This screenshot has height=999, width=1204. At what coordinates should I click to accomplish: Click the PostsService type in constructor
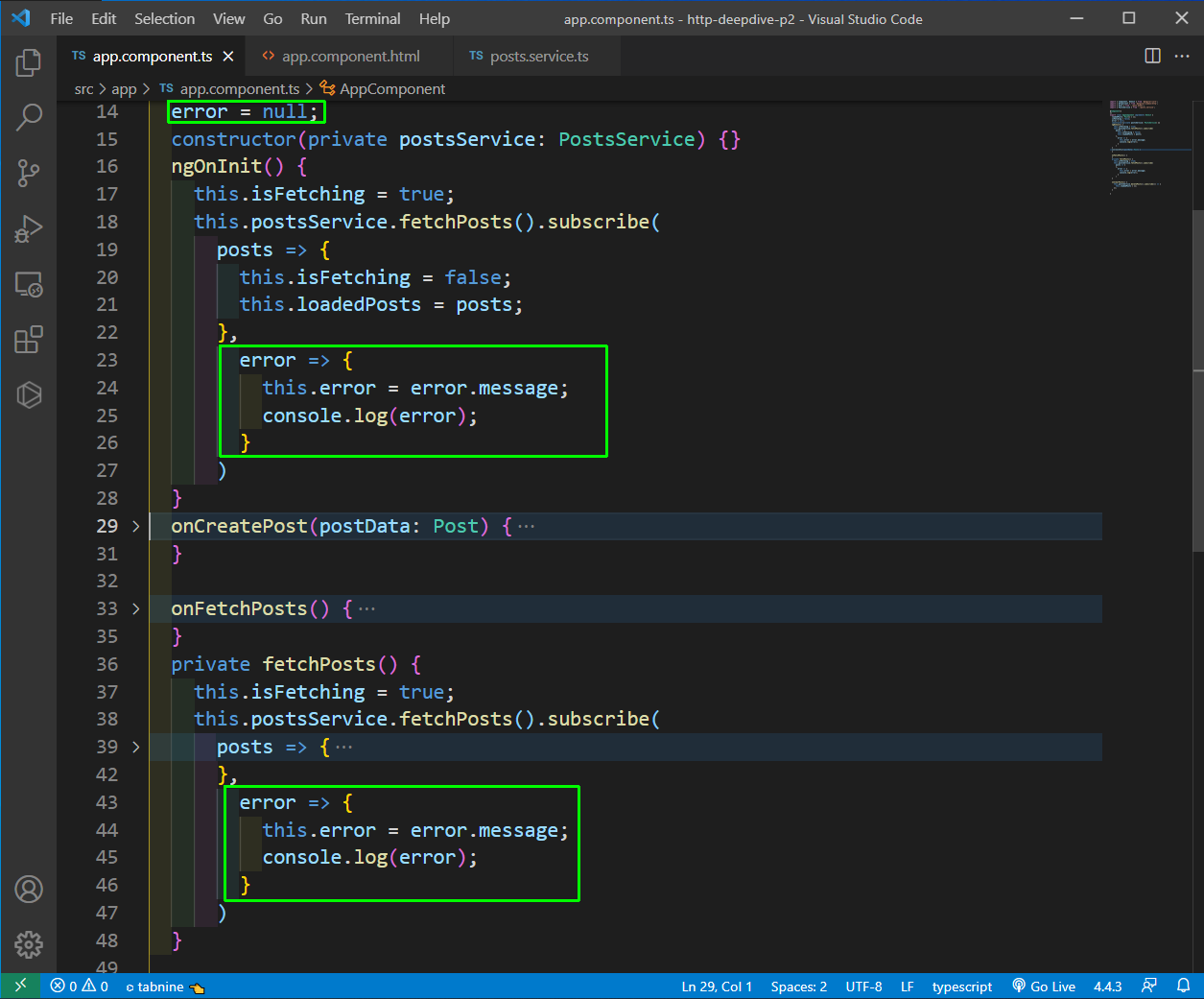(x=626, y=139)
